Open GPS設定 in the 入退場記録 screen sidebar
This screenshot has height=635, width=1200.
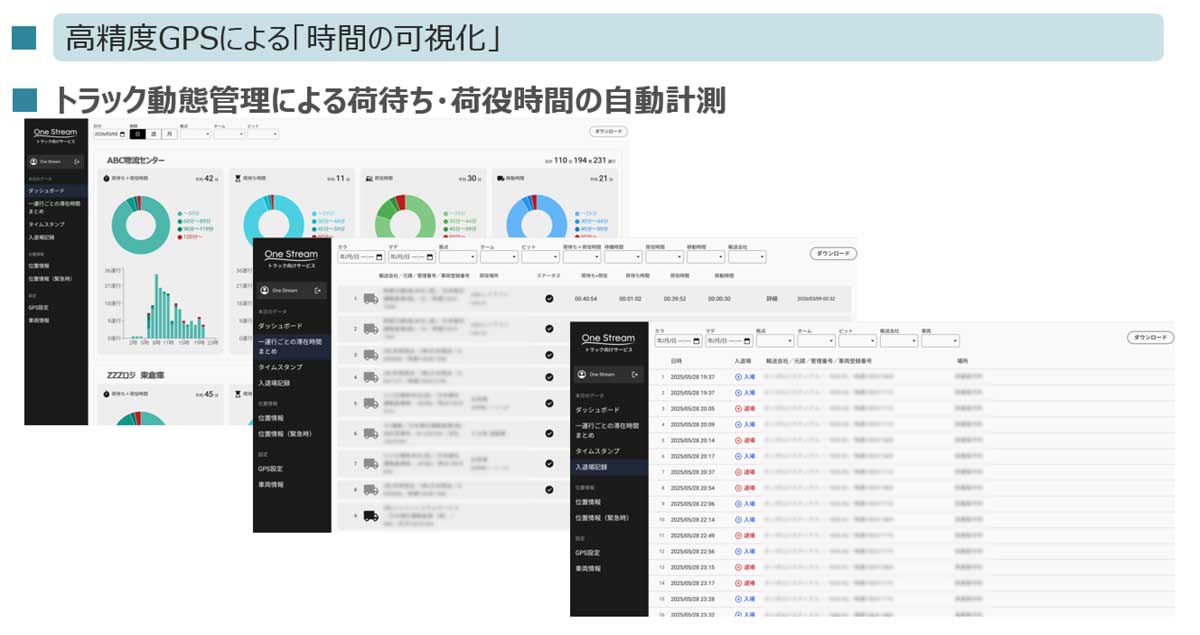[x=589, y=552]
